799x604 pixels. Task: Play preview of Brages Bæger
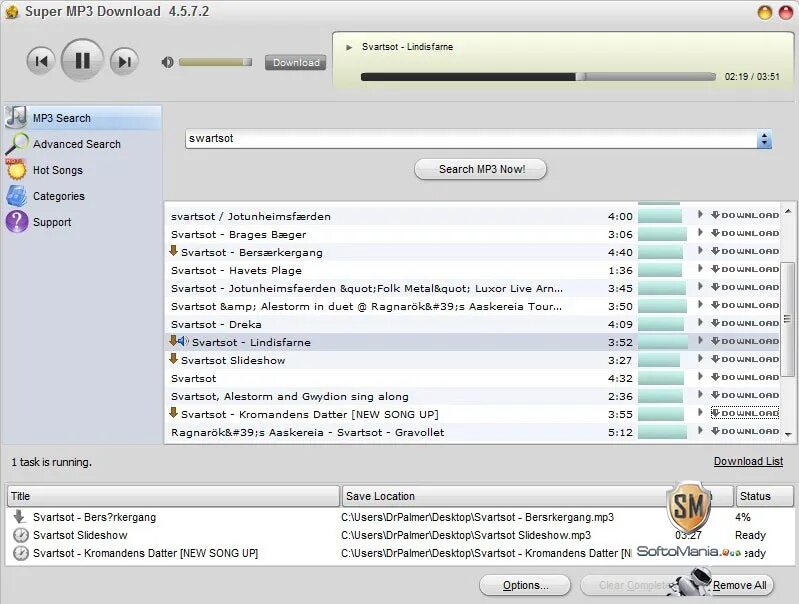(701, 232)
